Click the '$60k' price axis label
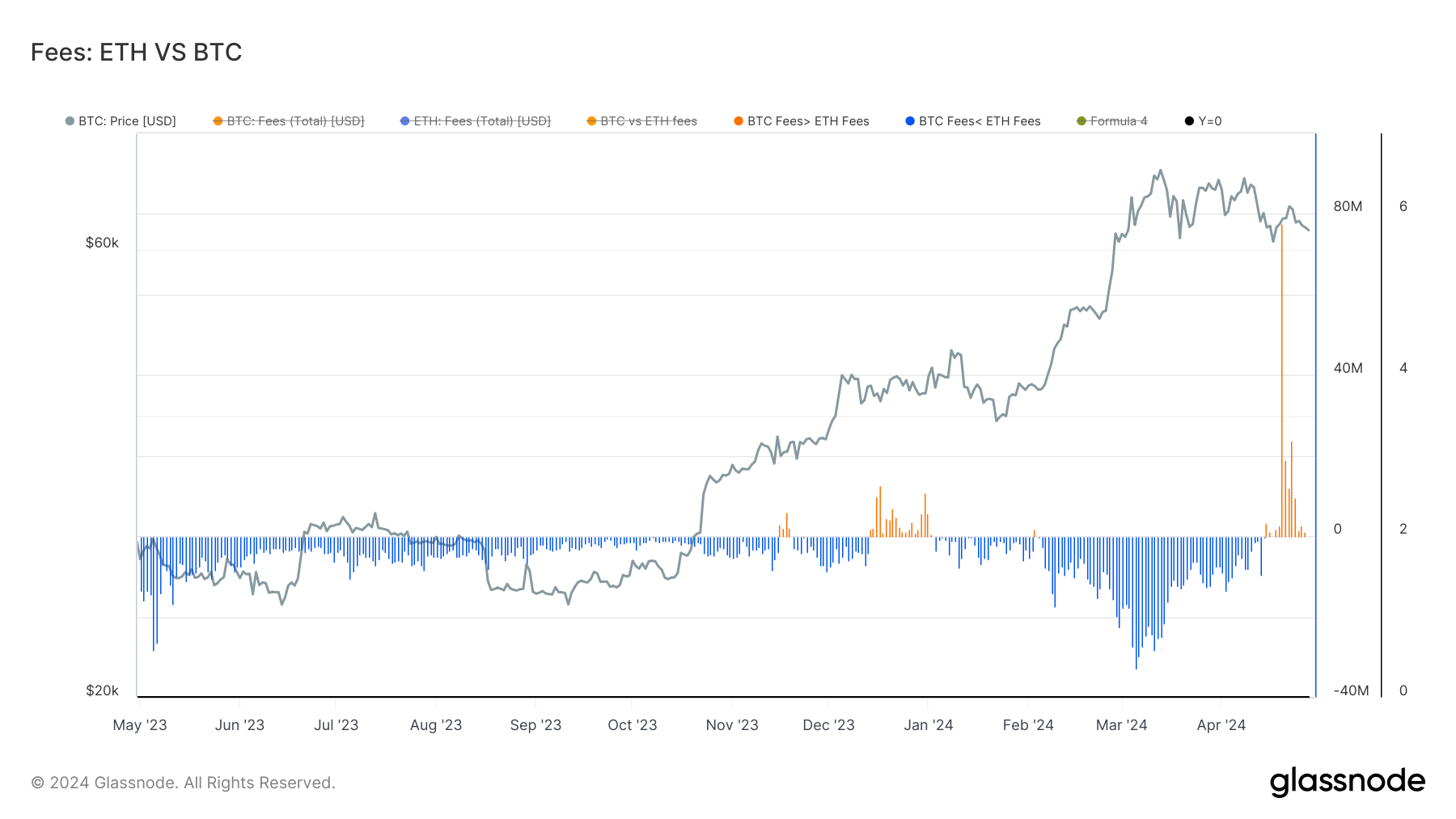Image resolution: width=1456 pixels, height=819 pixels. 102,243
